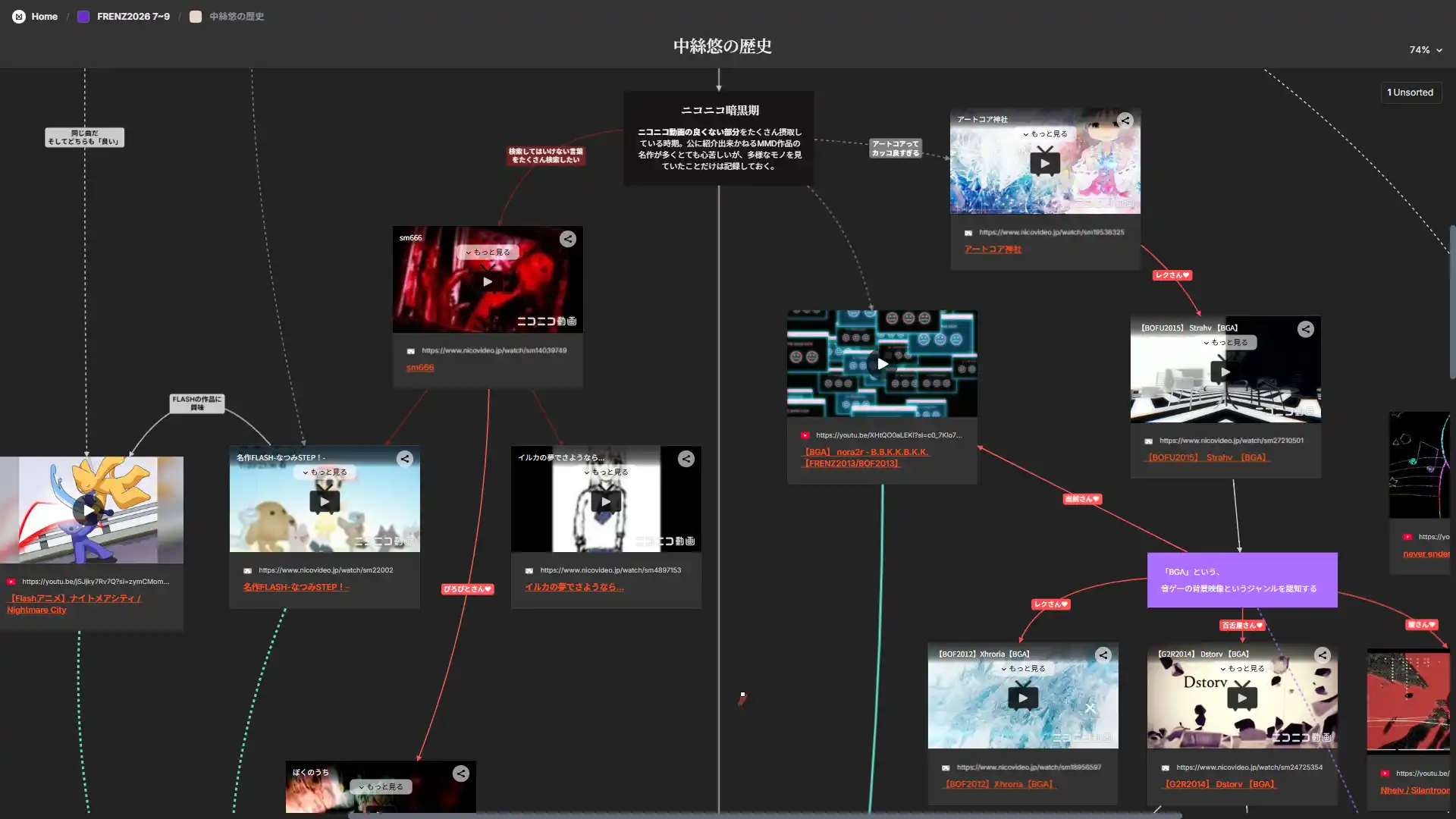The width and height of the screenshot is (1456, 819).
Task: Open the 74% zoom level dropdown
Action: [x=1426, y=50]
